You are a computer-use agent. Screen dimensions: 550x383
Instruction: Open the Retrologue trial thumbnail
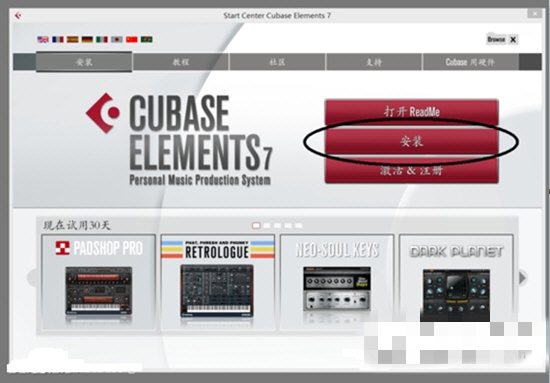(x=217, y=282)
